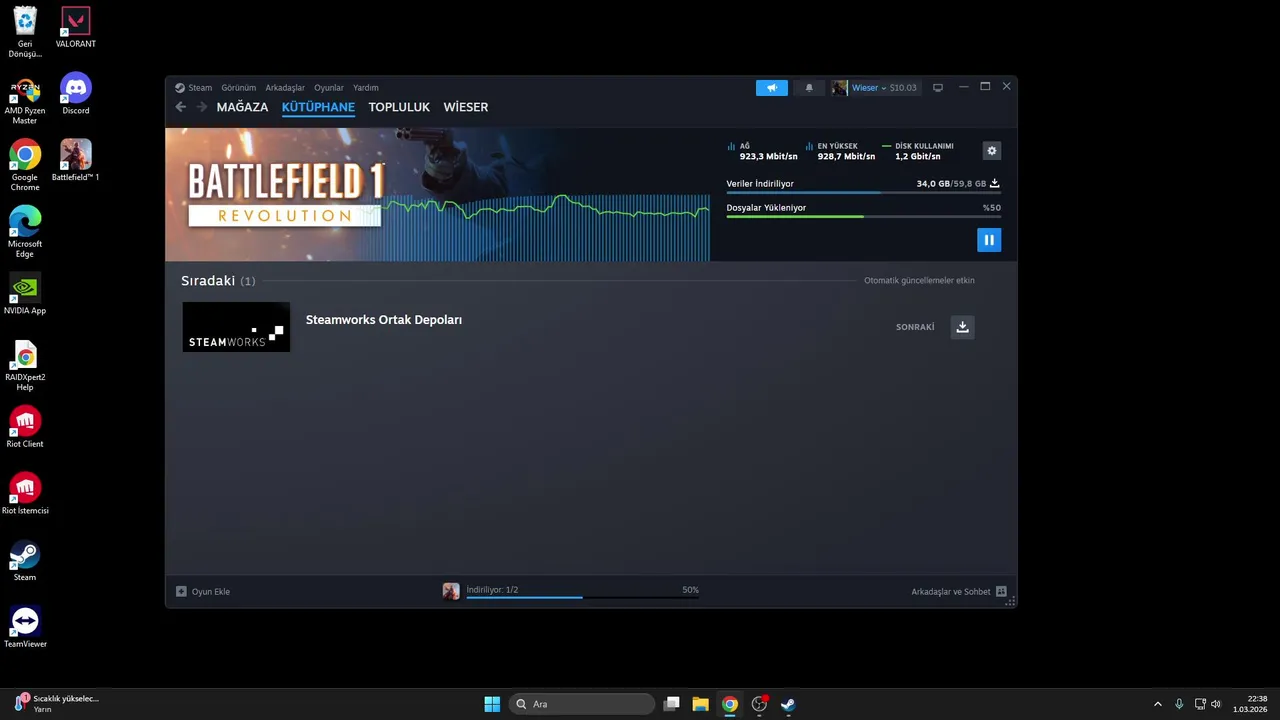Click Otomatik güncellemeler etkin text
The height and width of the screenshot is (720, 1280).
(x=919, y=281)
